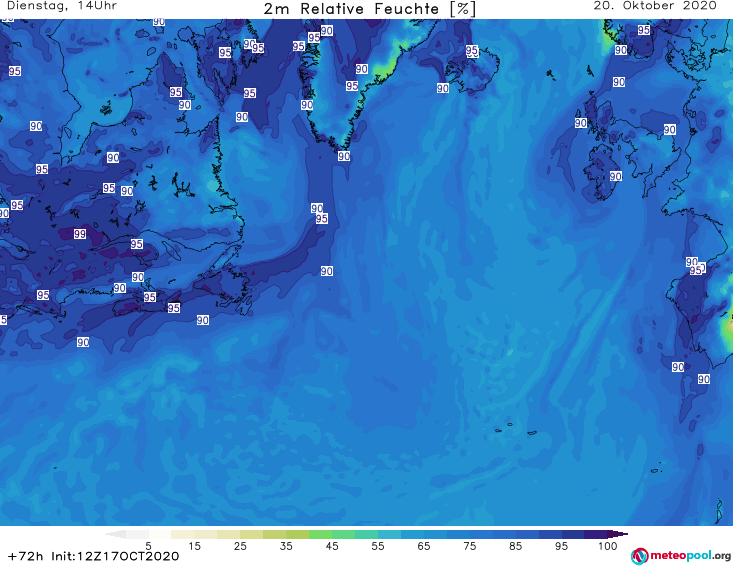The height and width of the screenshot is (566, 733).
Task: Click the colorbar value label '5'
Action: [x=148, y=546]
